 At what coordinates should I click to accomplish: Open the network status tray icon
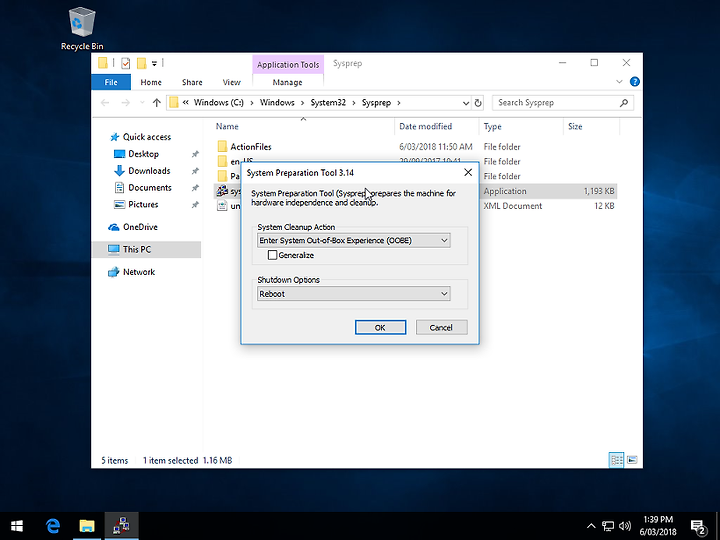[608, 526]
